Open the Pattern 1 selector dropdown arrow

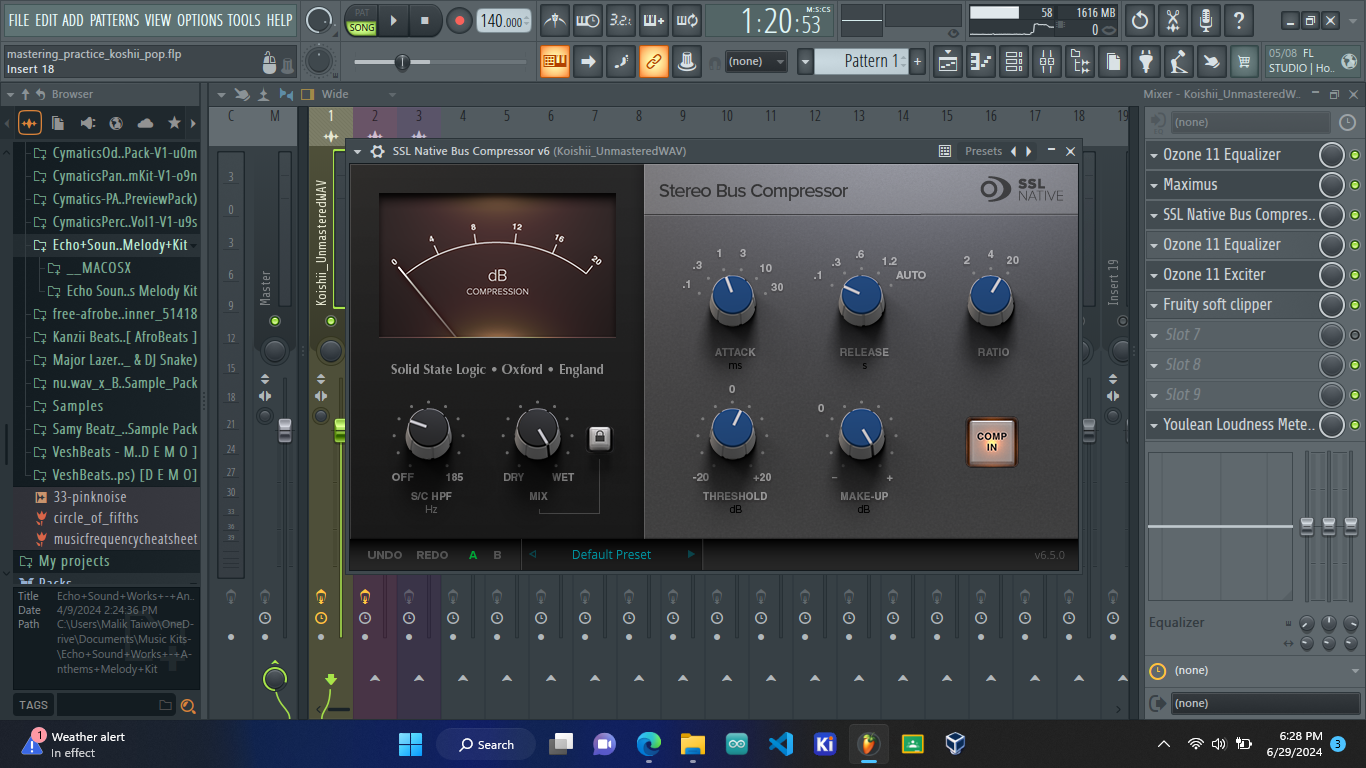coord(805,62)
